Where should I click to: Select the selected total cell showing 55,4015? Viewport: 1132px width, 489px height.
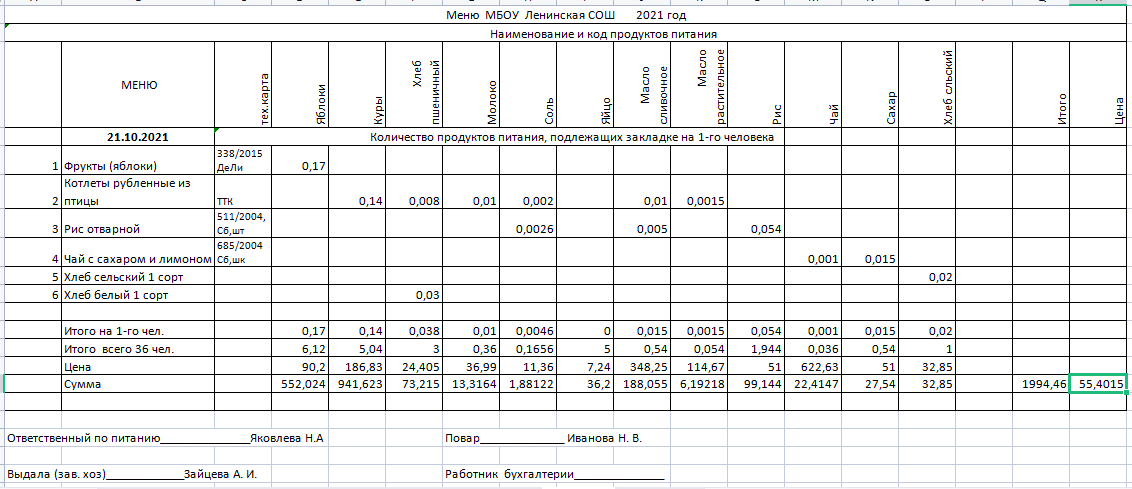(x=1100, y=384)
